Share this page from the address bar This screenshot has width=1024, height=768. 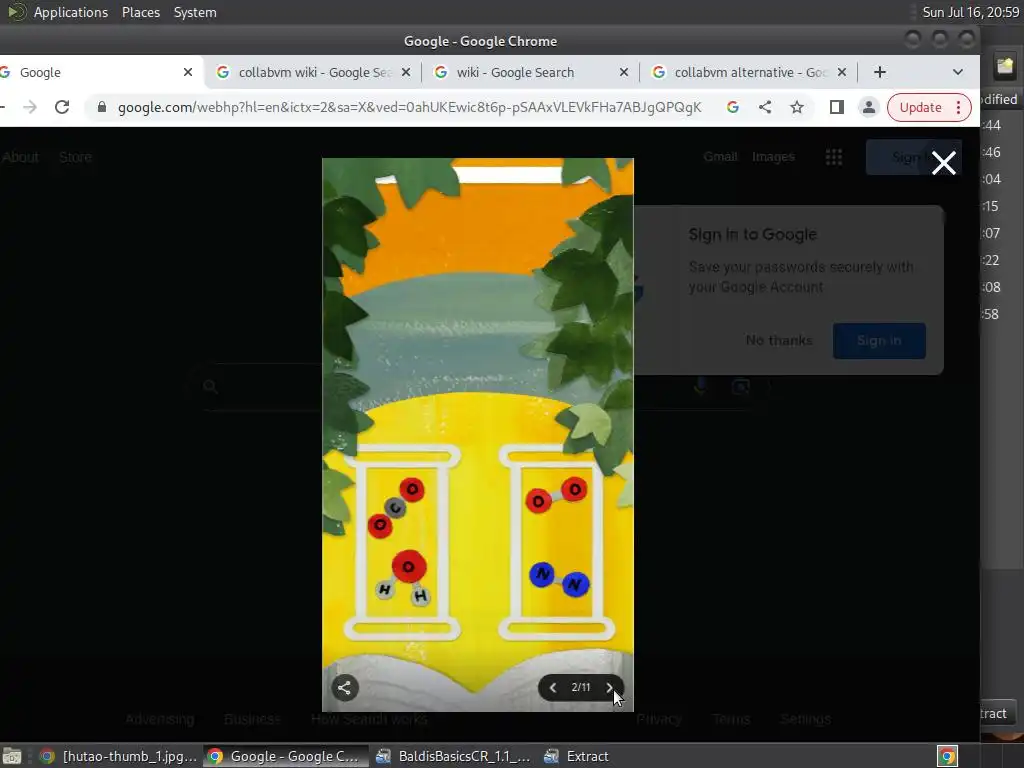765,107
